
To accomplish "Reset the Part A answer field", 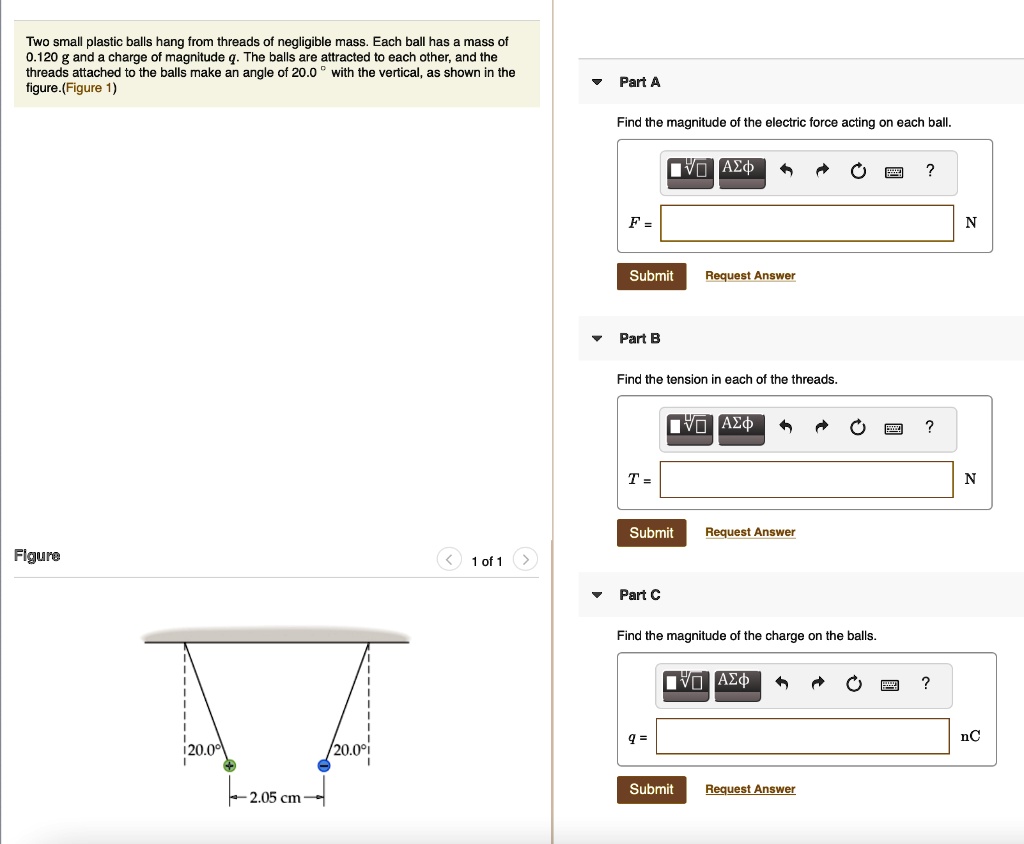I will pos(858,171).
